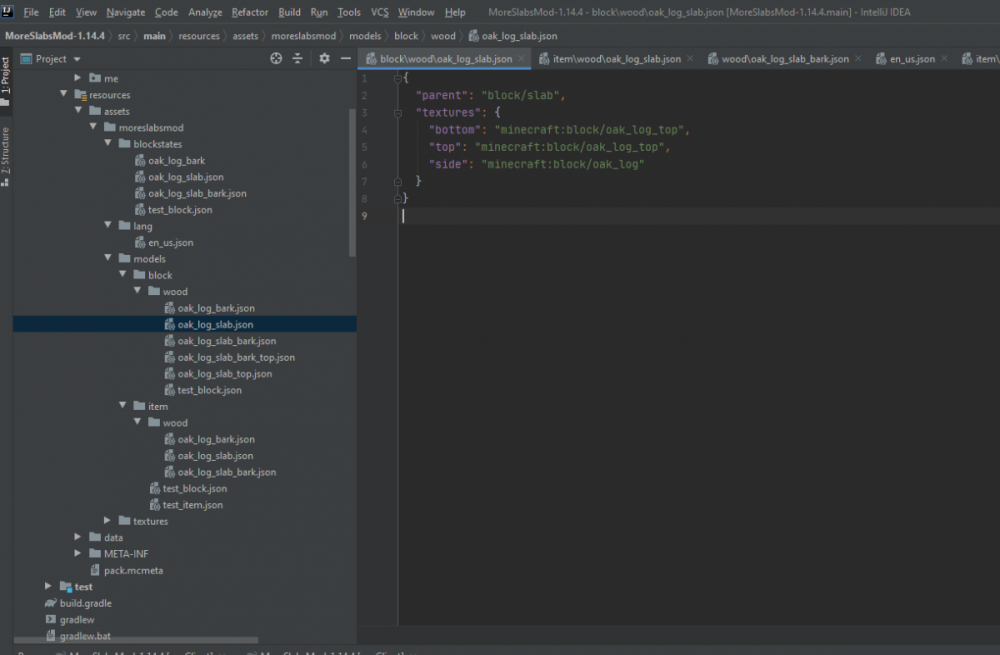The image size is (1000, 655).
Task: Select oak_log_bark under blockstates
Action: [177, 161]
